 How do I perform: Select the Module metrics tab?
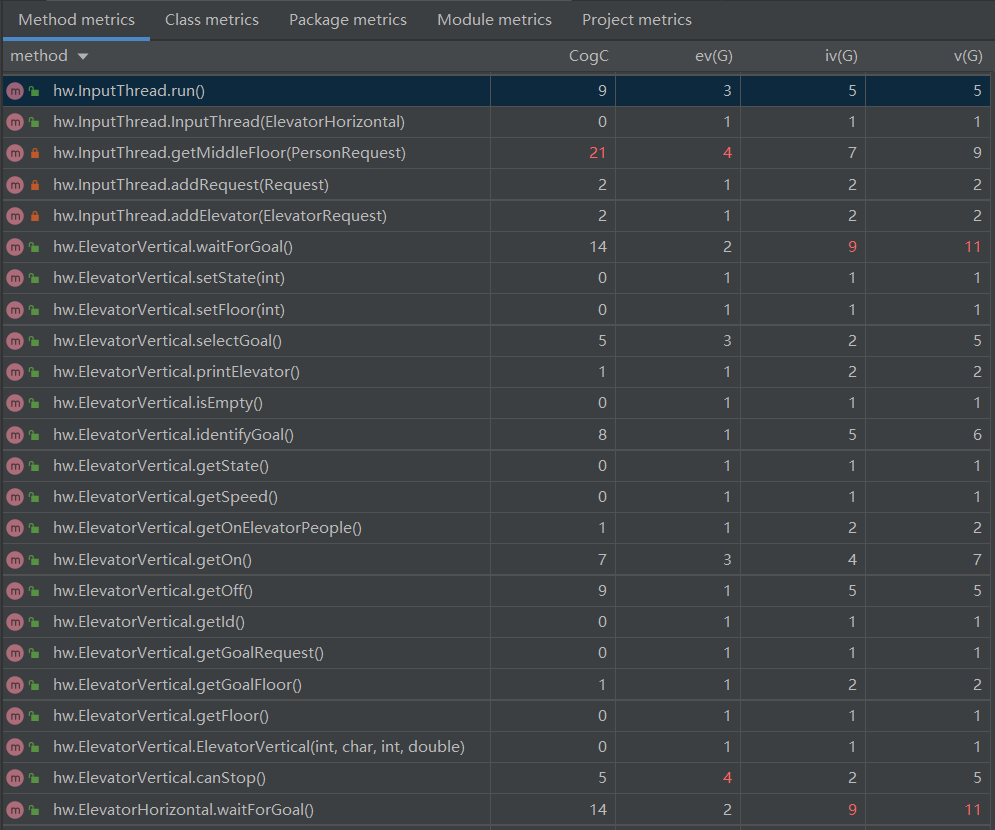click(494, 20)
